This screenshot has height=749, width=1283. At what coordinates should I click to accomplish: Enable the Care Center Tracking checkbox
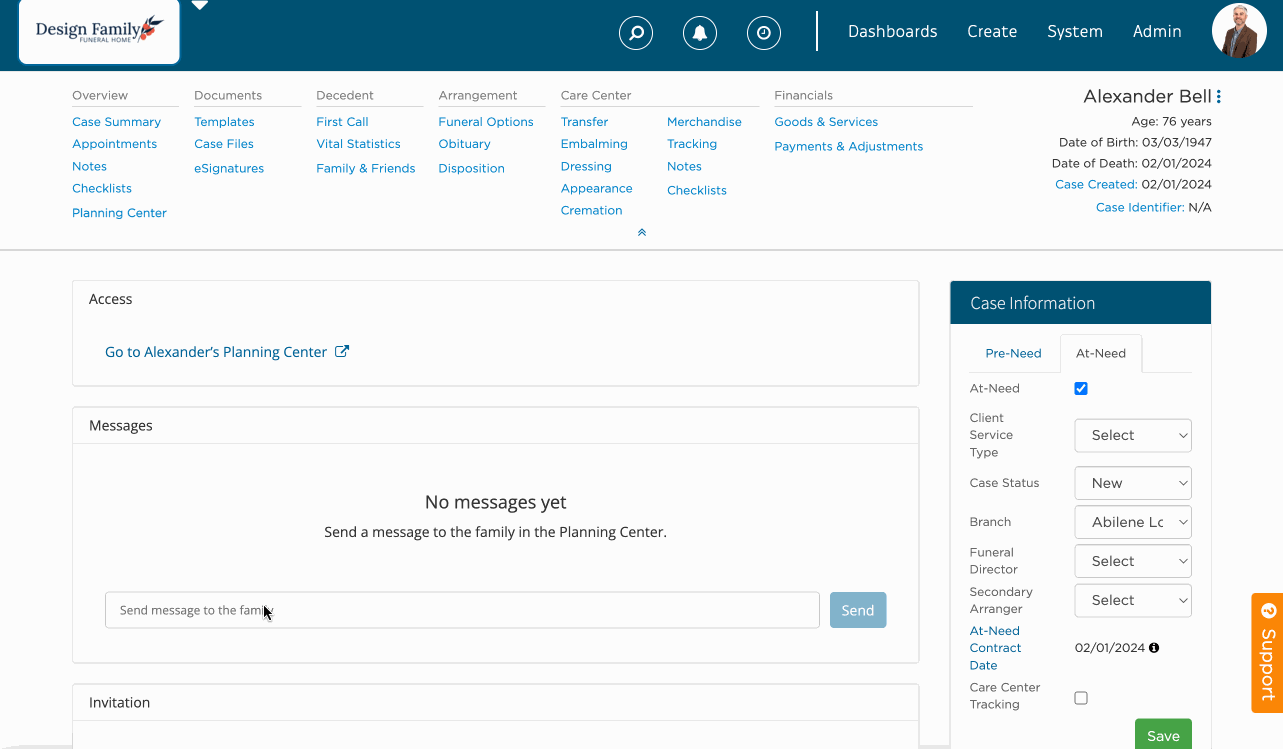click(x=1081, y=697)
